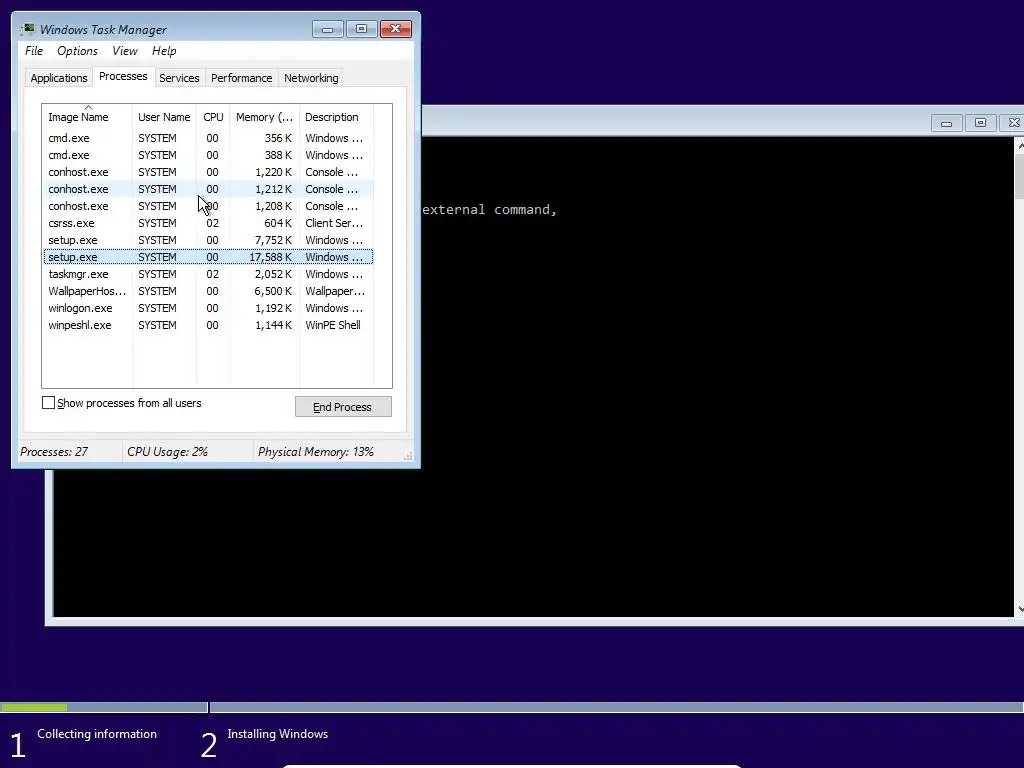Switch to the Services tab

click(x=179, y=78)
